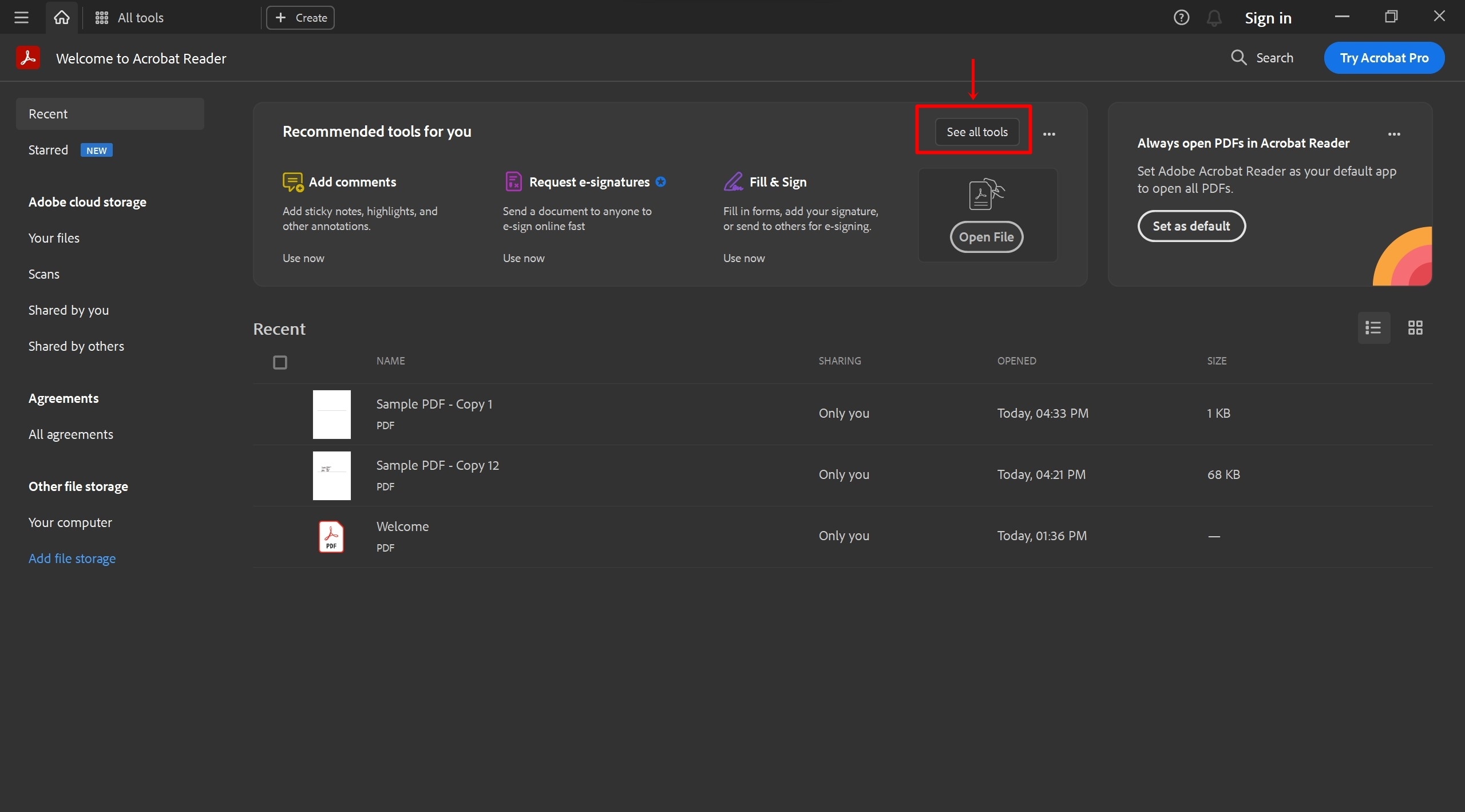Open the hamburger navigation menu
The height and width of the screenshot is (812, 1465).
click(21, 17)
